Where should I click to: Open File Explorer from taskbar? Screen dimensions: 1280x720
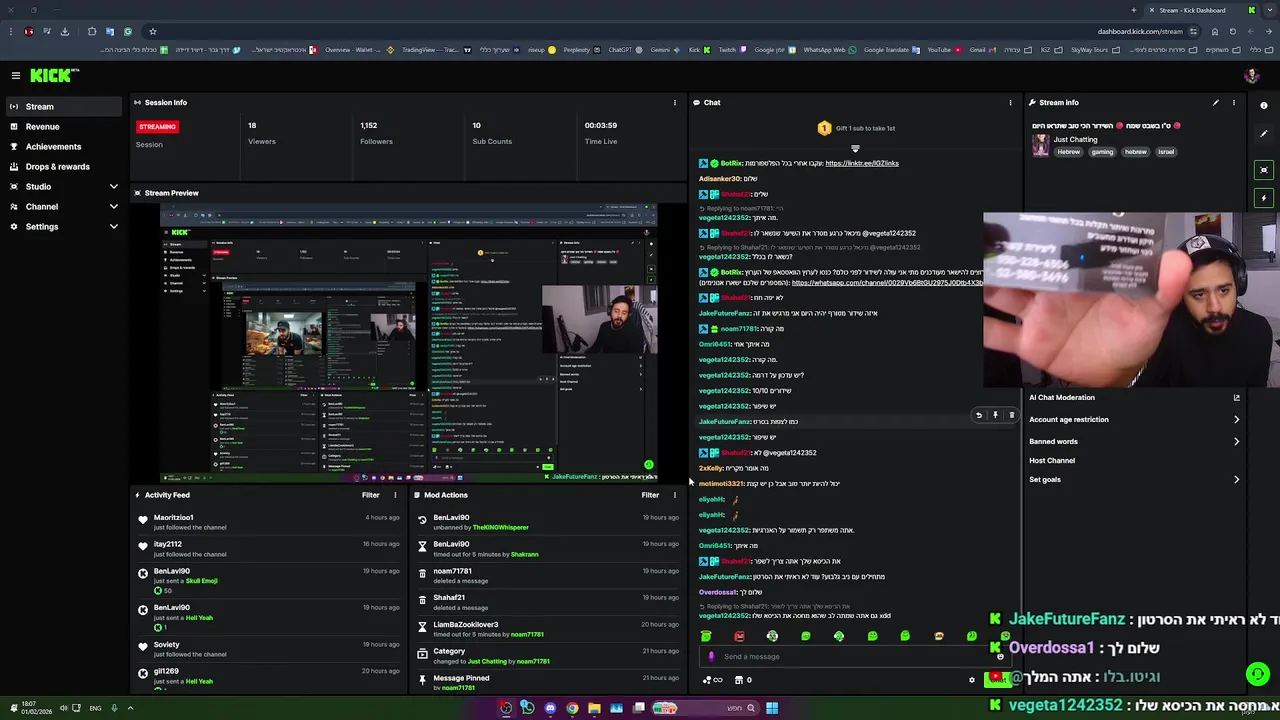pyautogui.click(x=594, y=708)
